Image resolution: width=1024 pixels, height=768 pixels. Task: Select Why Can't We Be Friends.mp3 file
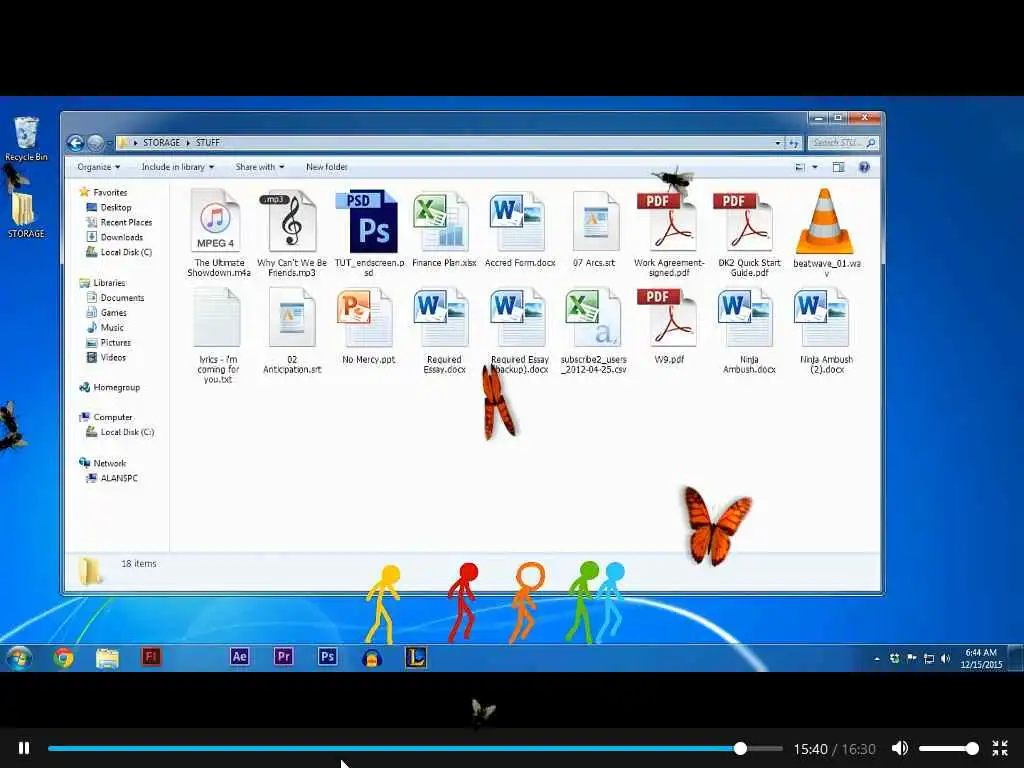point(291,221)
